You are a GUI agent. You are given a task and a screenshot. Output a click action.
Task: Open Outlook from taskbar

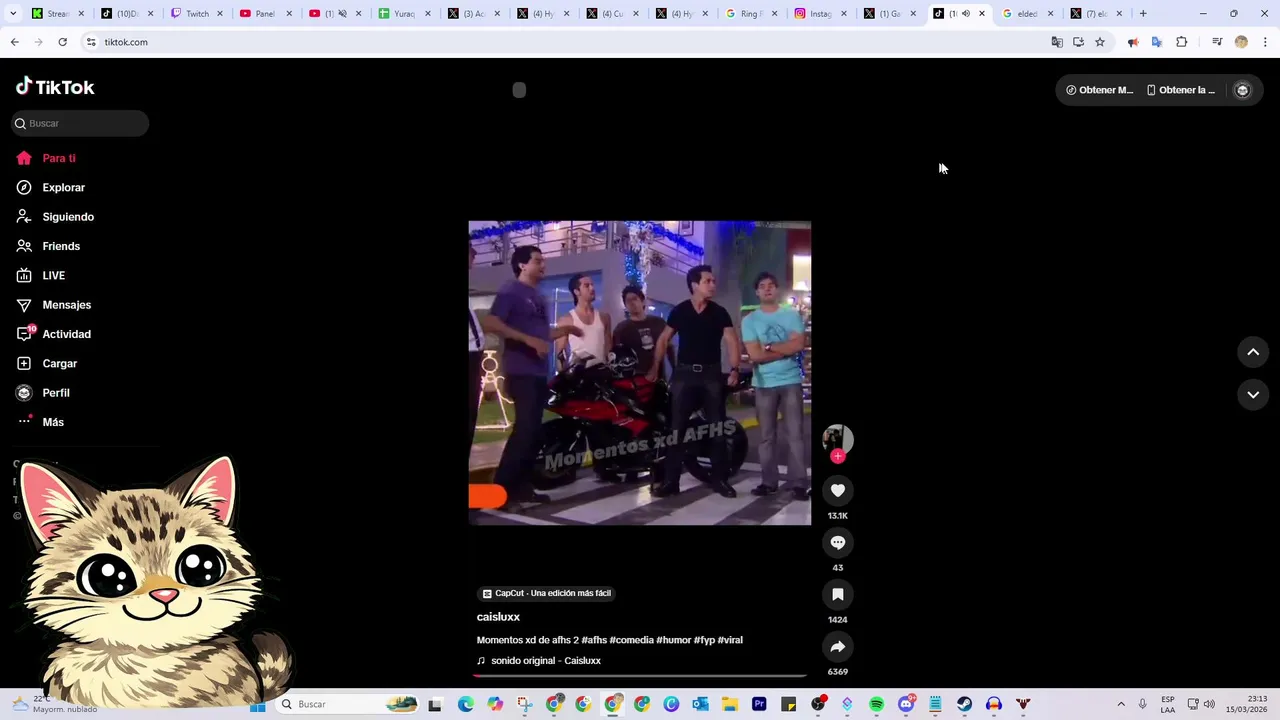(x=700, y=705)
